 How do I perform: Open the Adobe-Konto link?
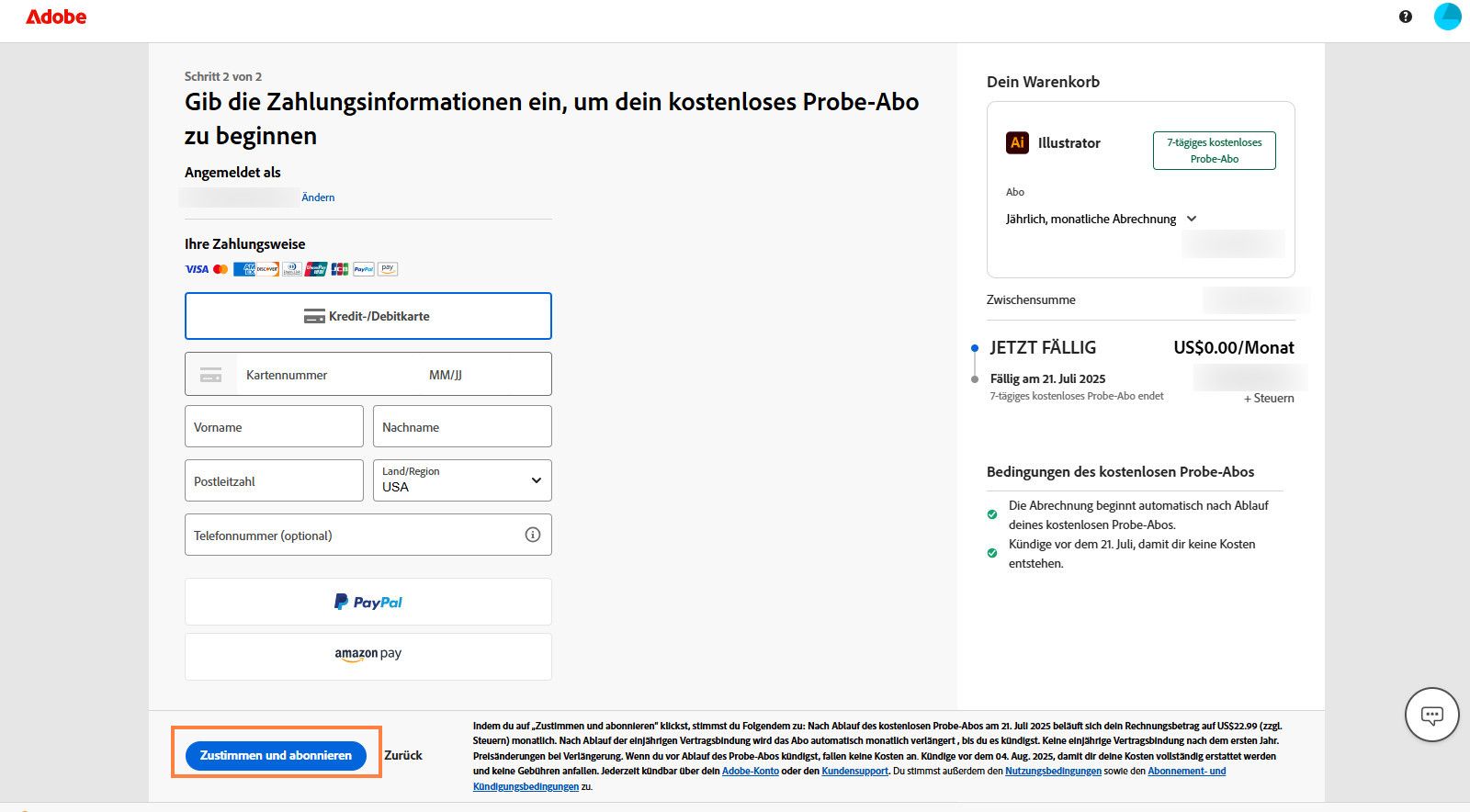(x=751, y=771)
